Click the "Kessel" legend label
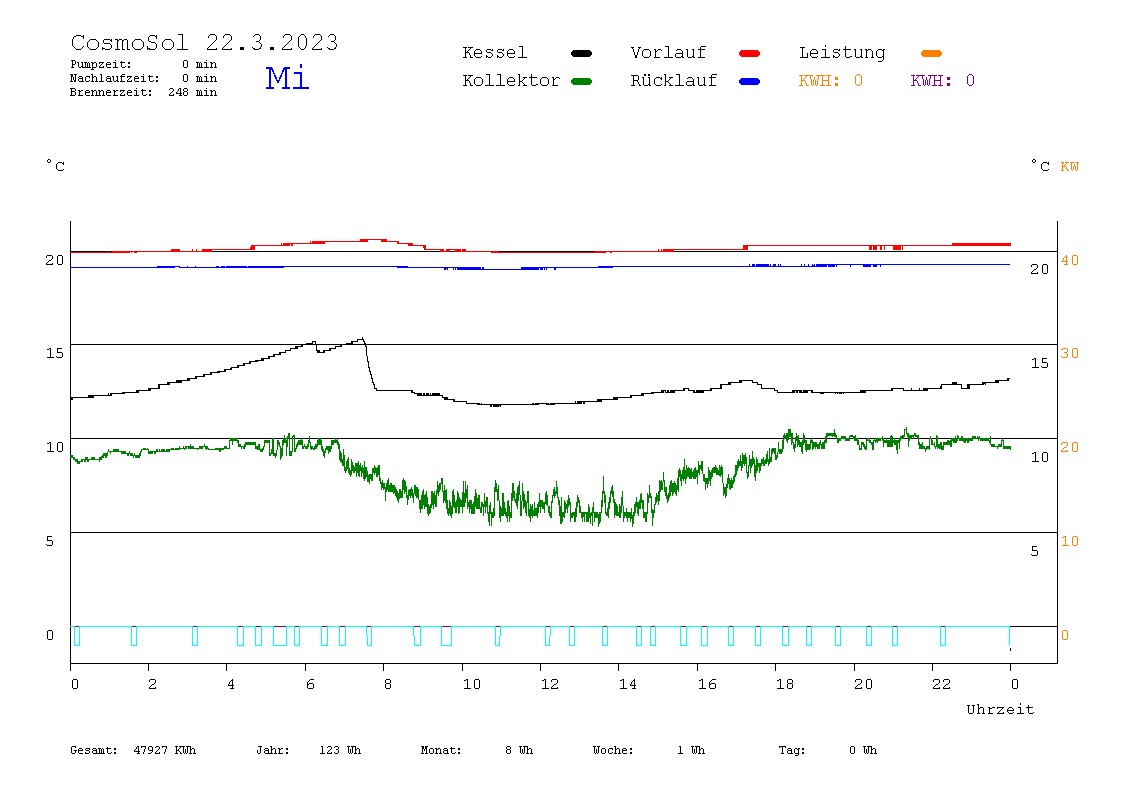Screen dimensions: 1148x812 [x=494, y=53]
